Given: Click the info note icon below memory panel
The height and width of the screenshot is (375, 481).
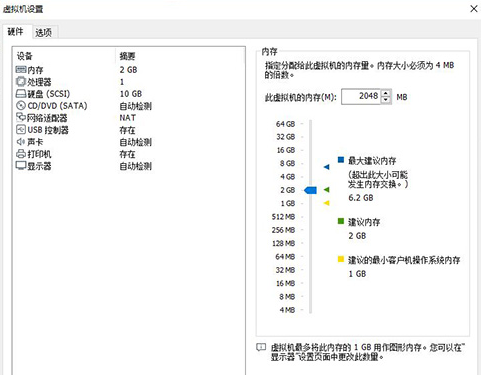Looking at the screenshot, I should click(261, 348).
